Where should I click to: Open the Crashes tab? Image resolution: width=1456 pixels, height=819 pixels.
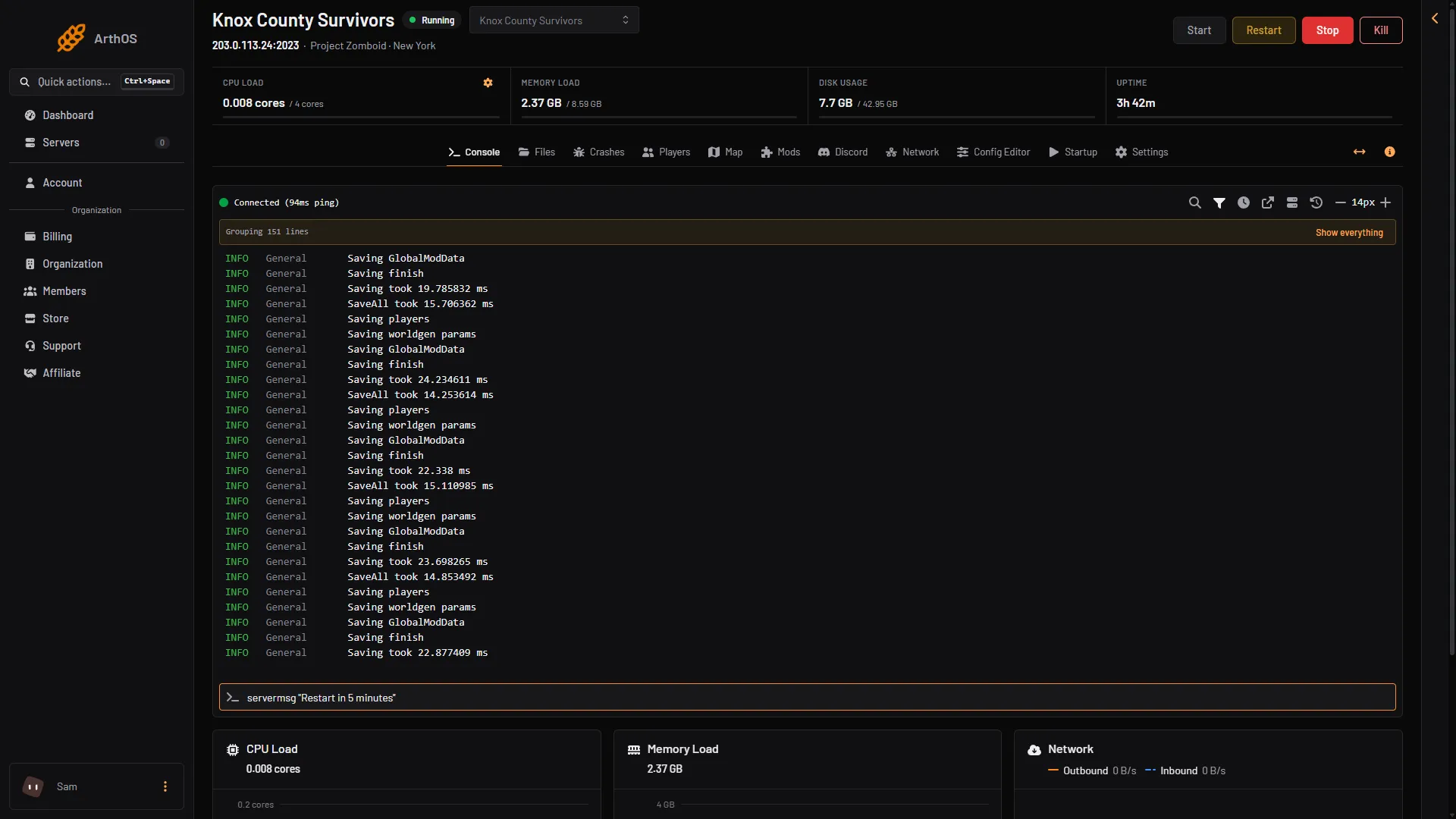point(598,152)
